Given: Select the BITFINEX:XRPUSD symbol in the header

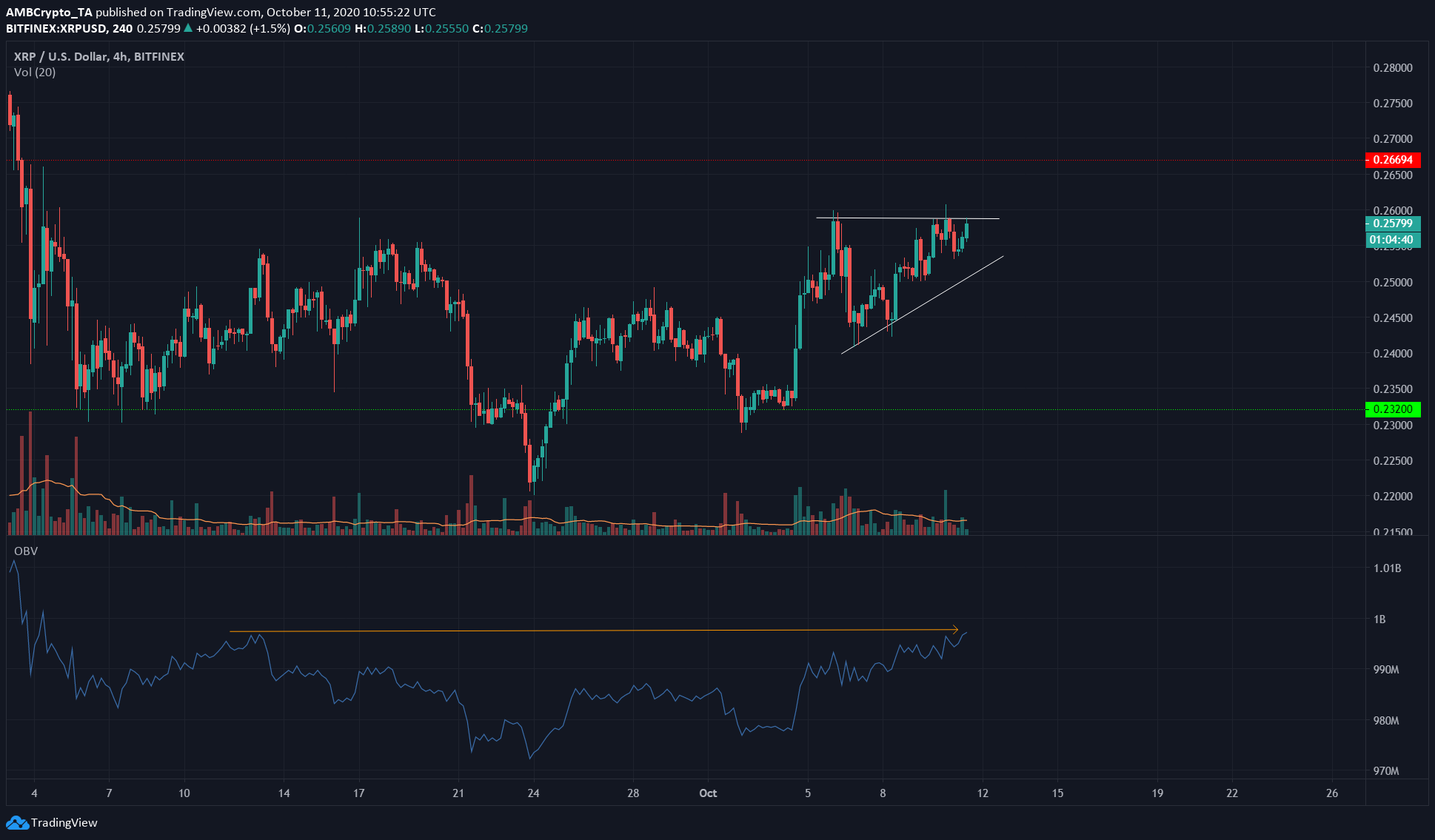Looking at the screenshot, I should tap(56, 28).
